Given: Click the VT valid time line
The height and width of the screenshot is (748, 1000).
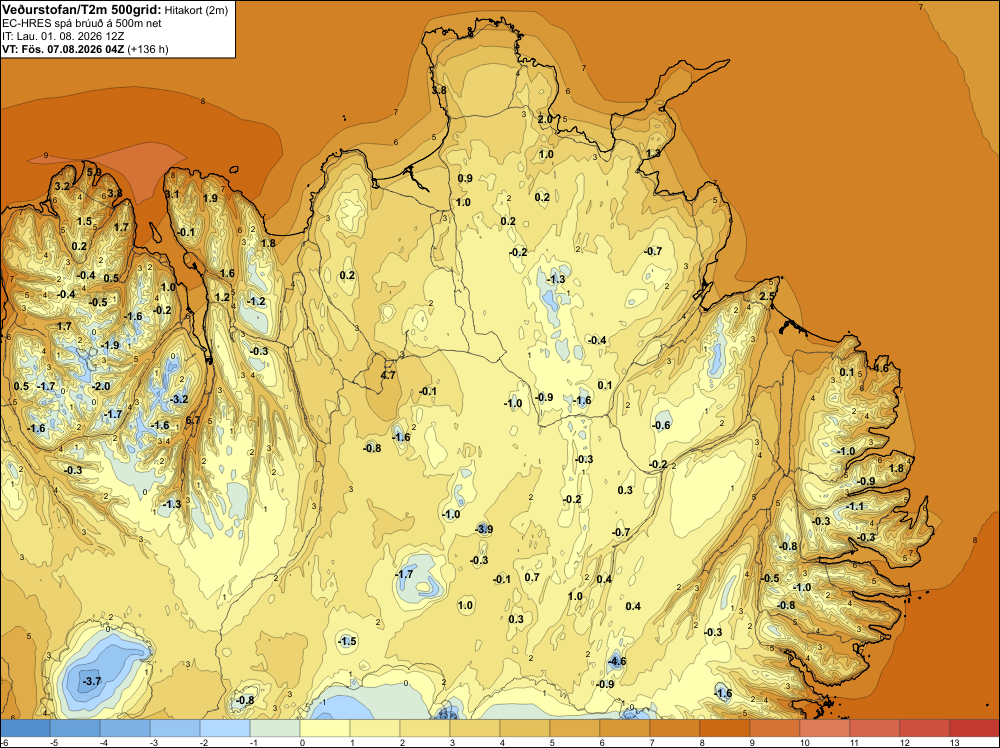Looking at the screenshot, I should pyautogui.click(x=85, y=49).
